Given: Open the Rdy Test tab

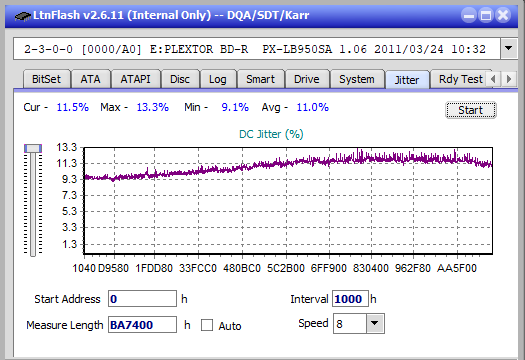Looking at the screenshot, I should [x=461, y=79].
